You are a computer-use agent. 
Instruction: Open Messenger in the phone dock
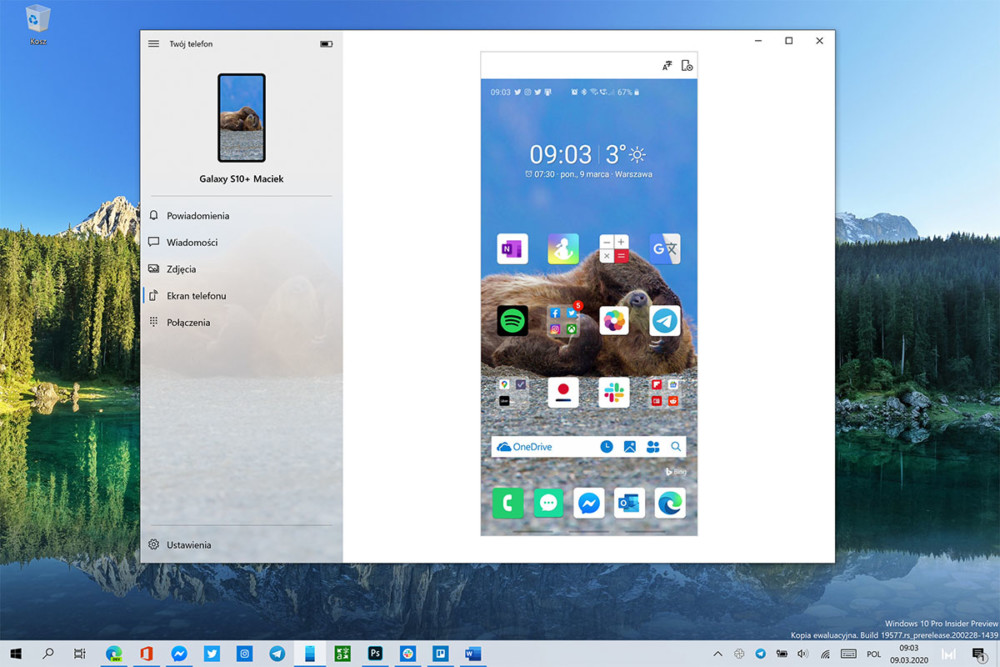click(589, 503)
